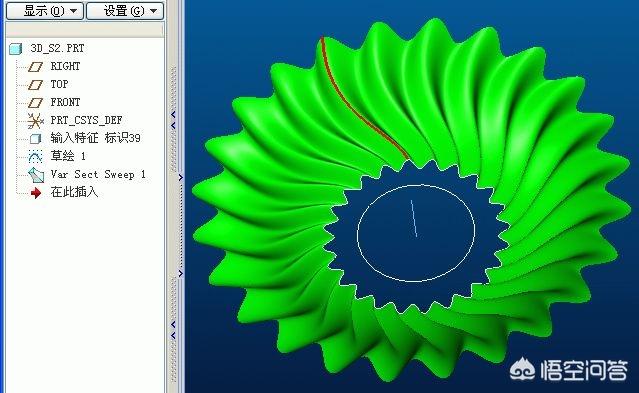Screen dimensions: 639x393
Task: Click the topmost panel-divider collapse arrow
Action: (174, 114)
